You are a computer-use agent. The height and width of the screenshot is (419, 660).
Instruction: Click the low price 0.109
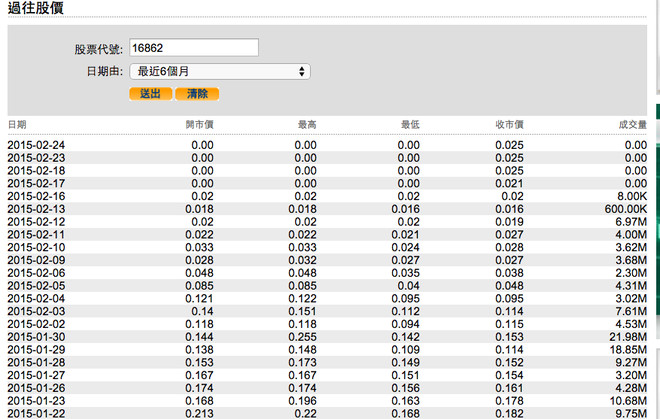[405, 350]
